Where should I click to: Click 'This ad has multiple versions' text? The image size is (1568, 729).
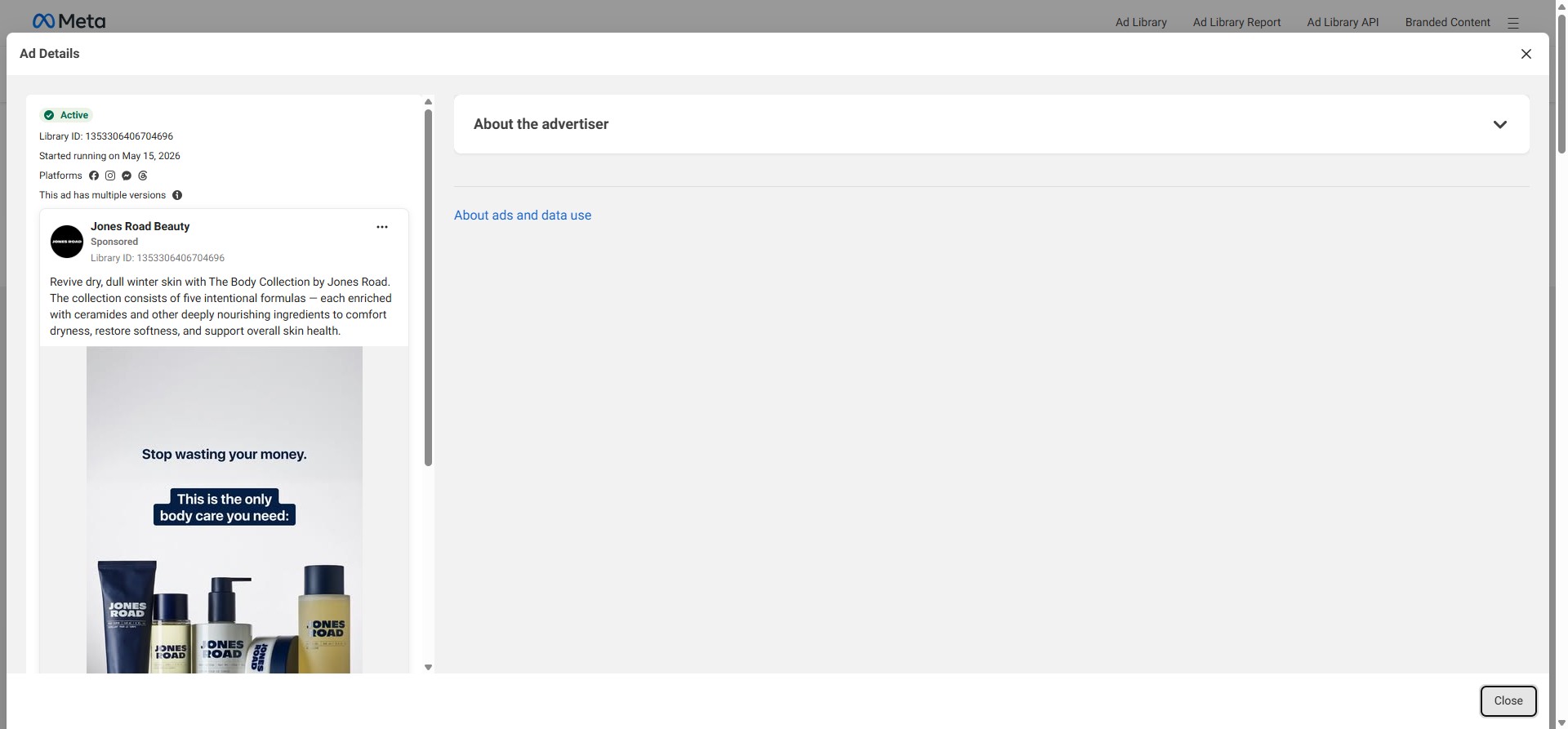[102, 195]
